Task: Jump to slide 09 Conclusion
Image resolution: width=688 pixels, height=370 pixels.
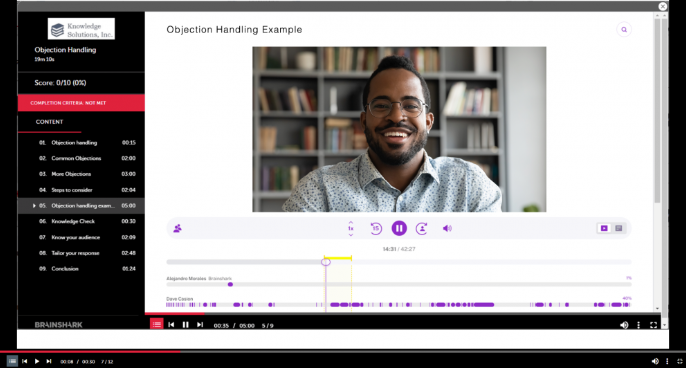Action: pyautogui.click(x=81, y=269)
